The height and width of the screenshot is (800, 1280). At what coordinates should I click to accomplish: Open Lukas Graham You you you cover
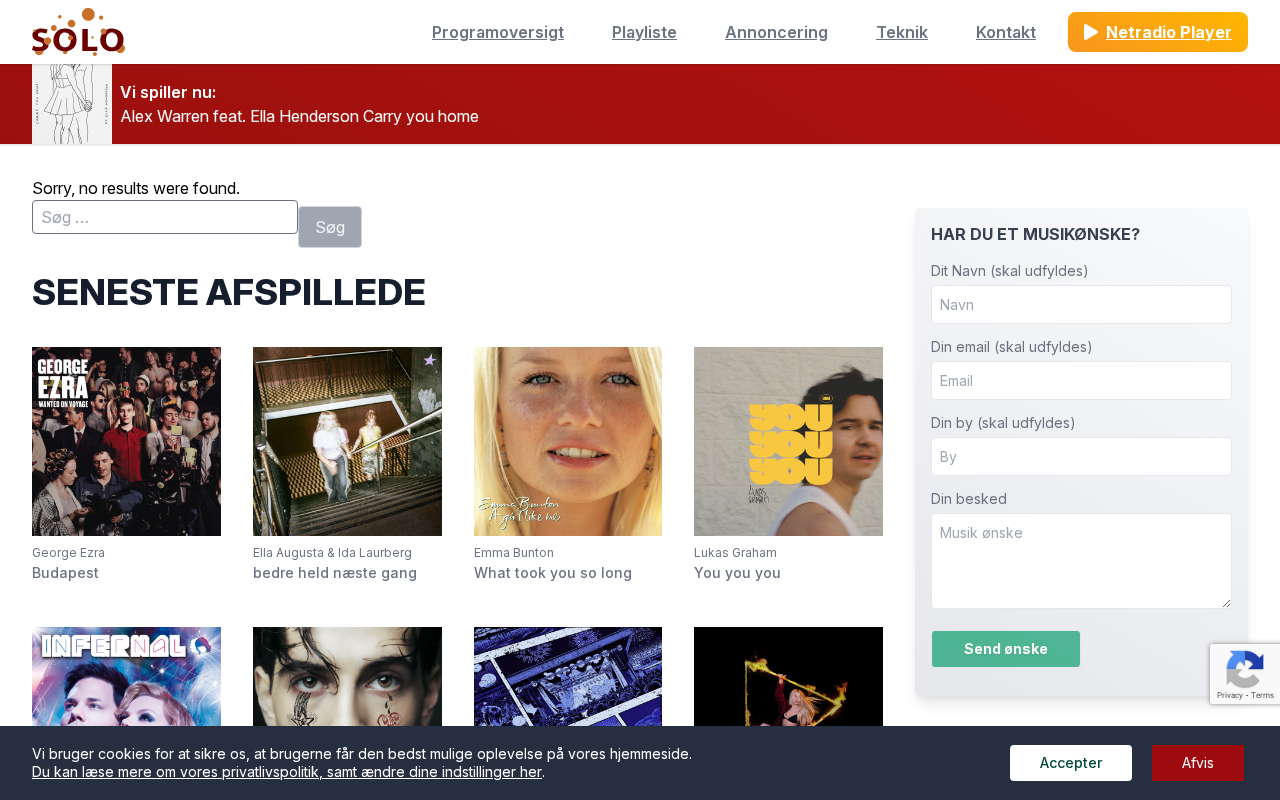pos(788,441)
